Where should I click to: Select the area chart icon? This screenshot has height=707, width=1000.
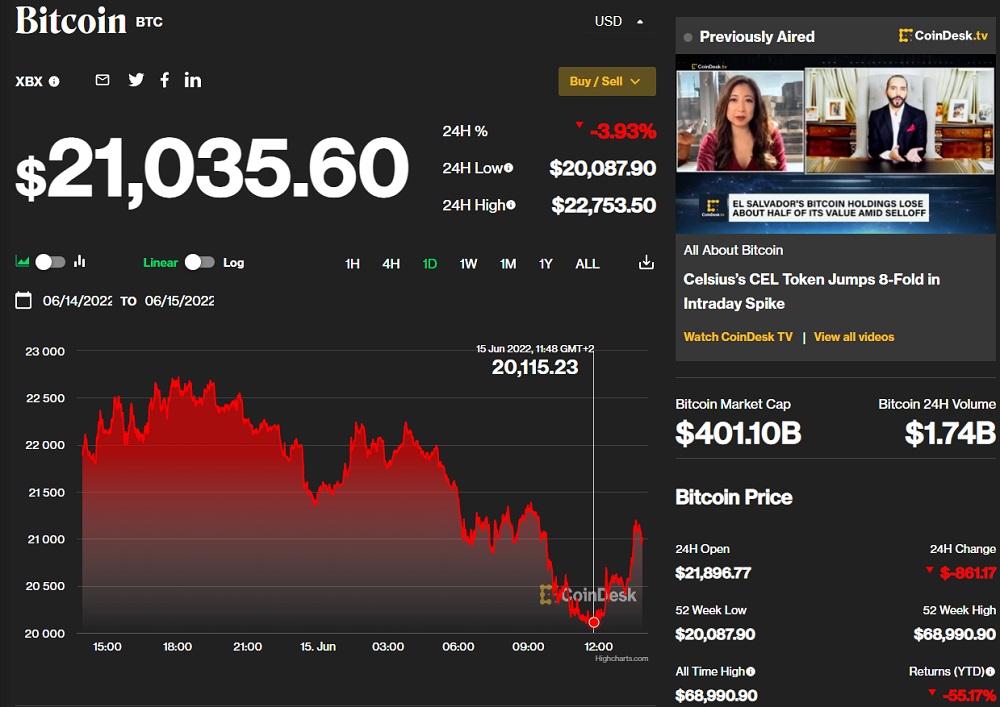tap(22, 261)
